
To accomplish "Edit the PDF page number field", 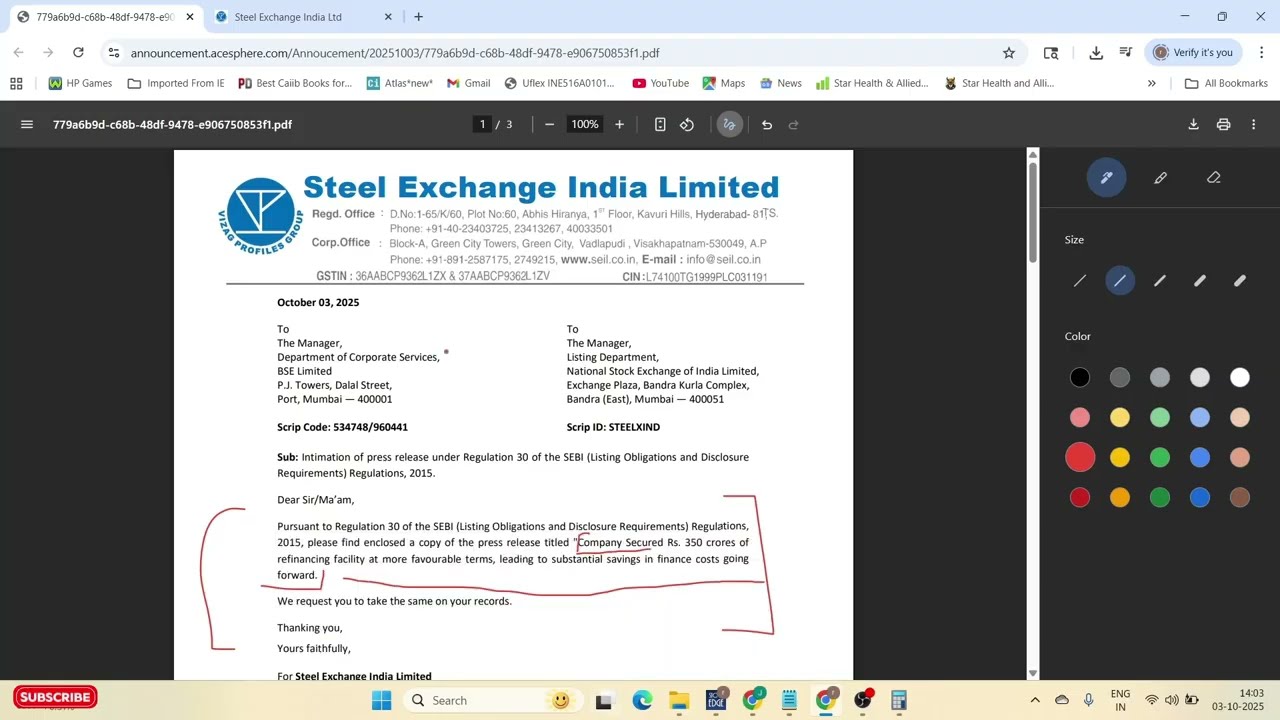I will (482, 125).
